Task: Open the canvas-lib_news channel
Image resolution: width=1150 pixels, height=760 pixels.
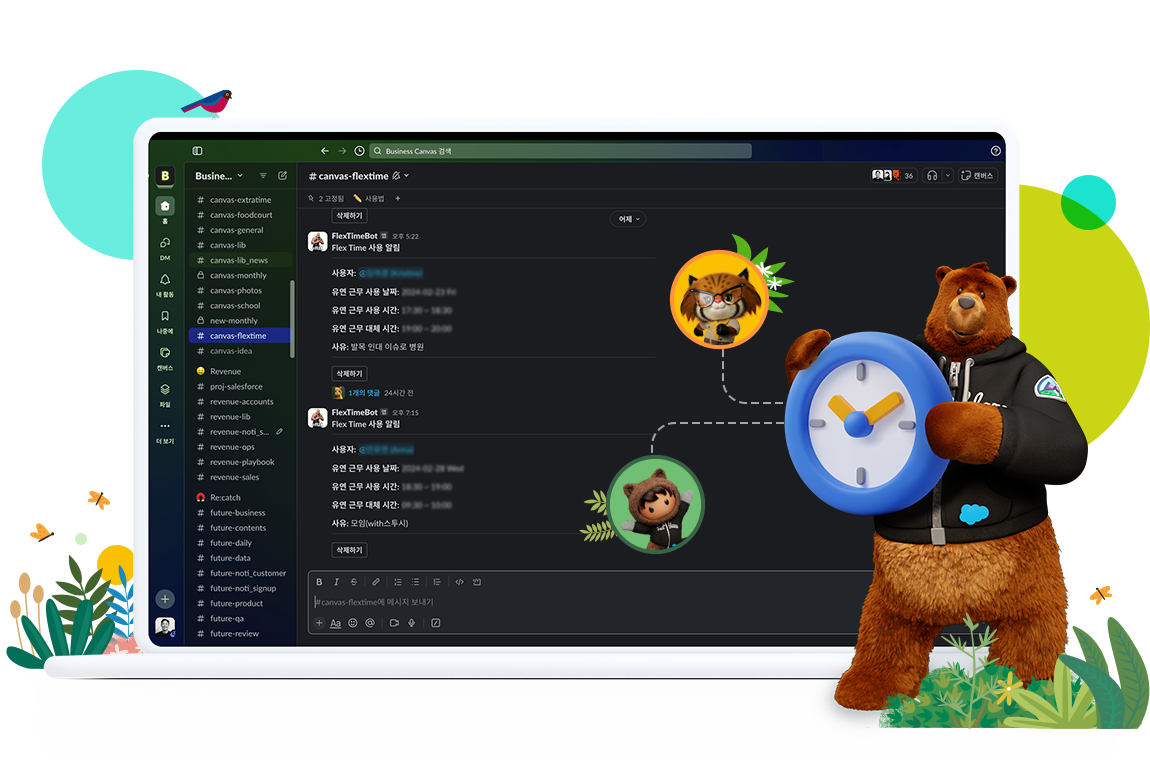Action: pyautogui.click(x=241, y=260)
